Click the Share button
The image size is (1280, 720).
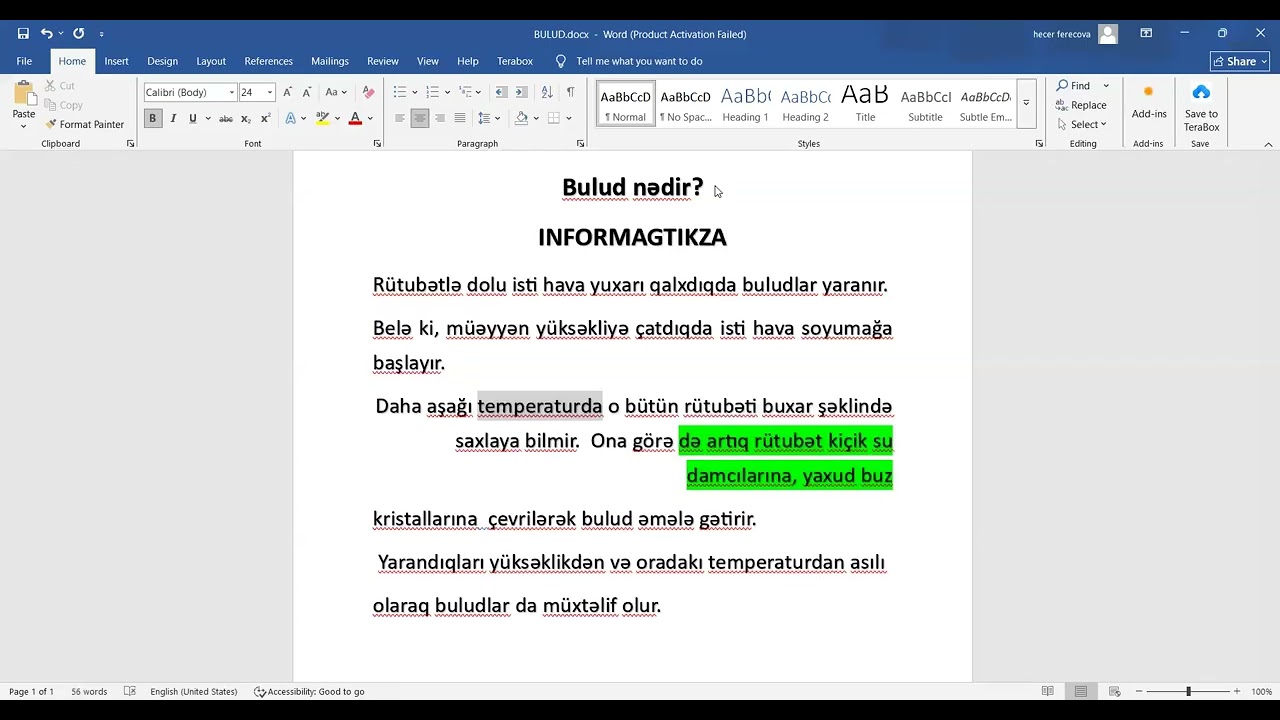[x=1239, y=61]
